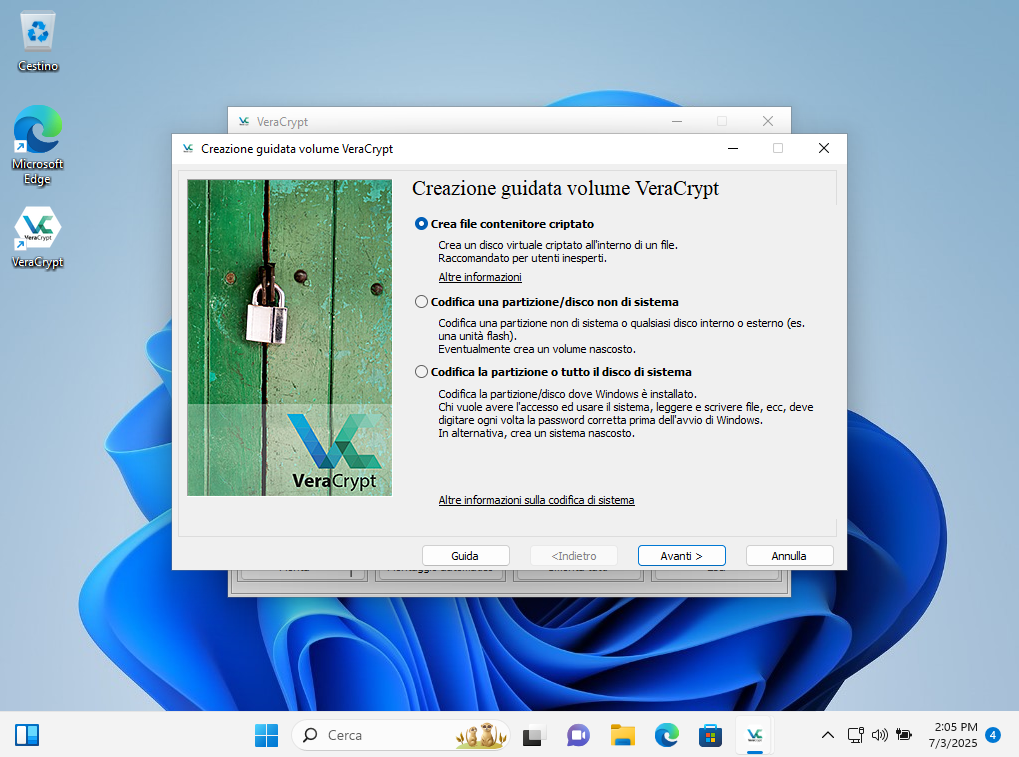Open the Cestino recycle bin icon
This screenshot has width=1019, height=757.
(x=38, y=42)
